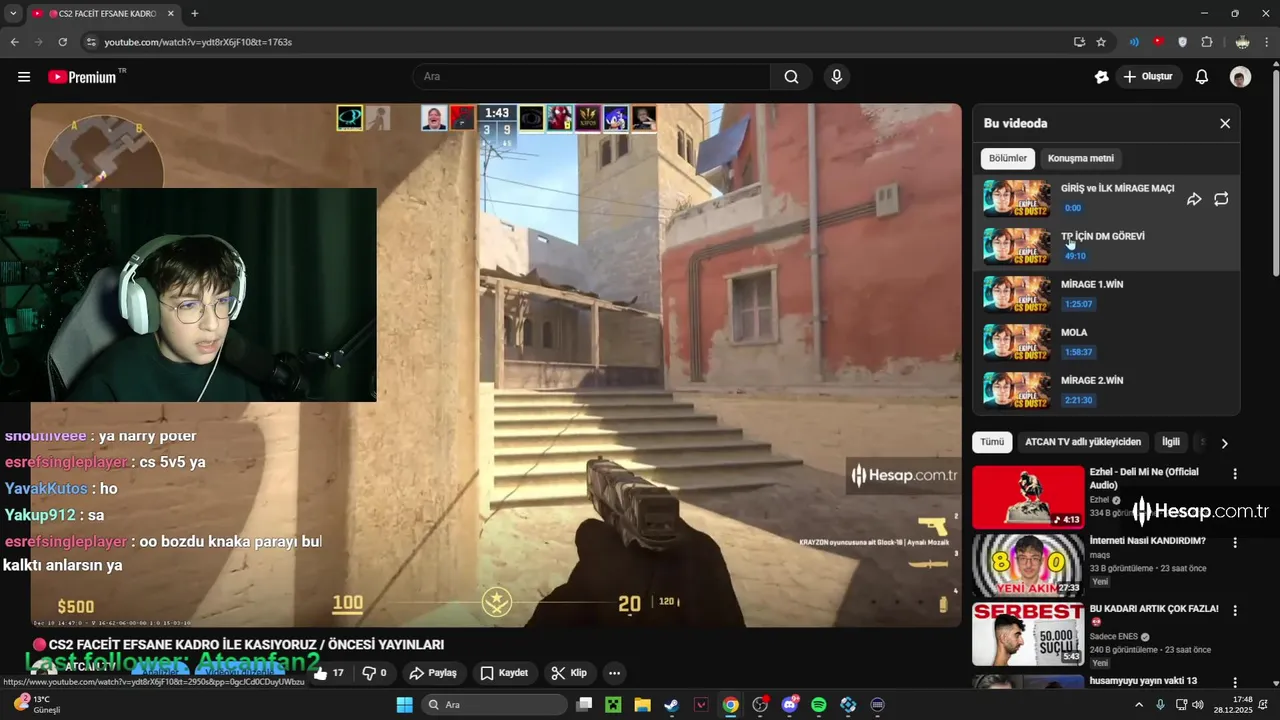Open the sparkle icon beside Oluştur
This screenshot has height=720, width=1280.
point(1101,77)
